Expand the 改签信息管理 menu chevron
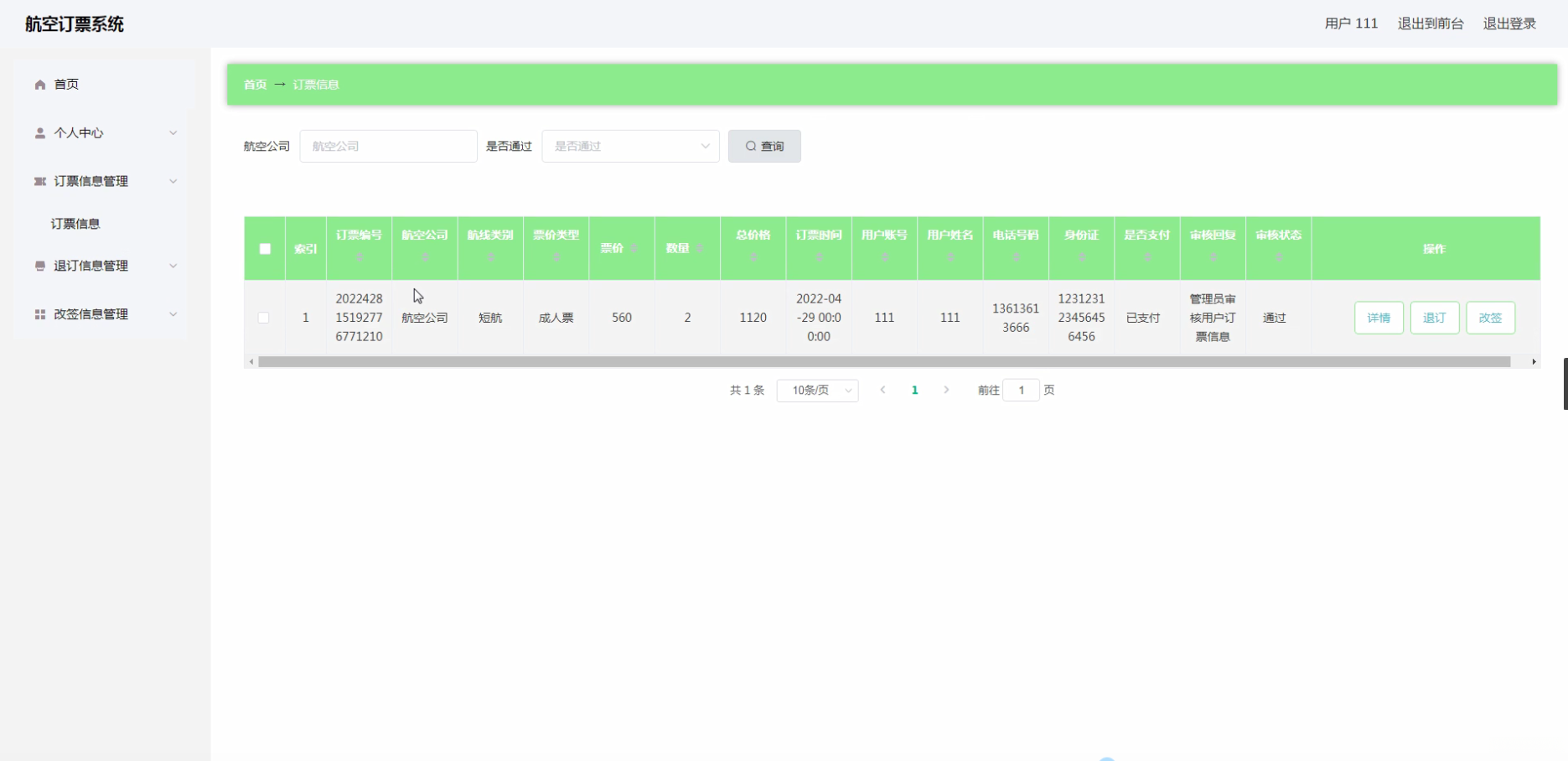The width and height of the screenshot is (1568, 761). tap(173, 315)
